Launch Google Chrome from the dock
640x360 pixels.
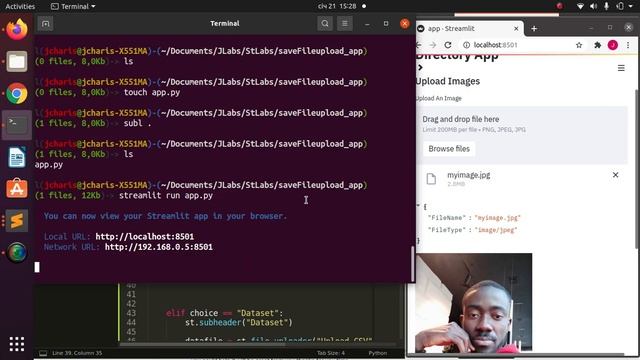click(17, 93)
